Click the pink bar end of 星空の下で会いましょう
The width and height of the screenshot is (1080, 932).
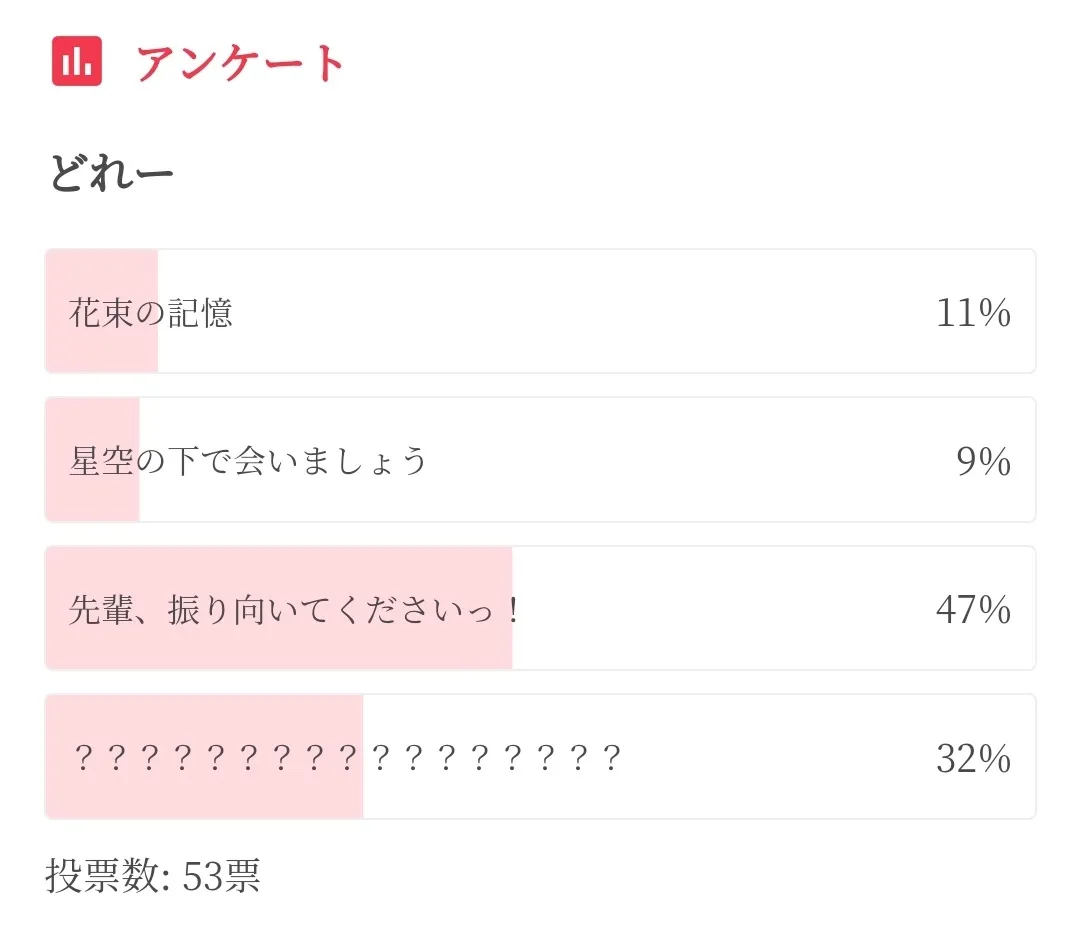click(134, 495)
